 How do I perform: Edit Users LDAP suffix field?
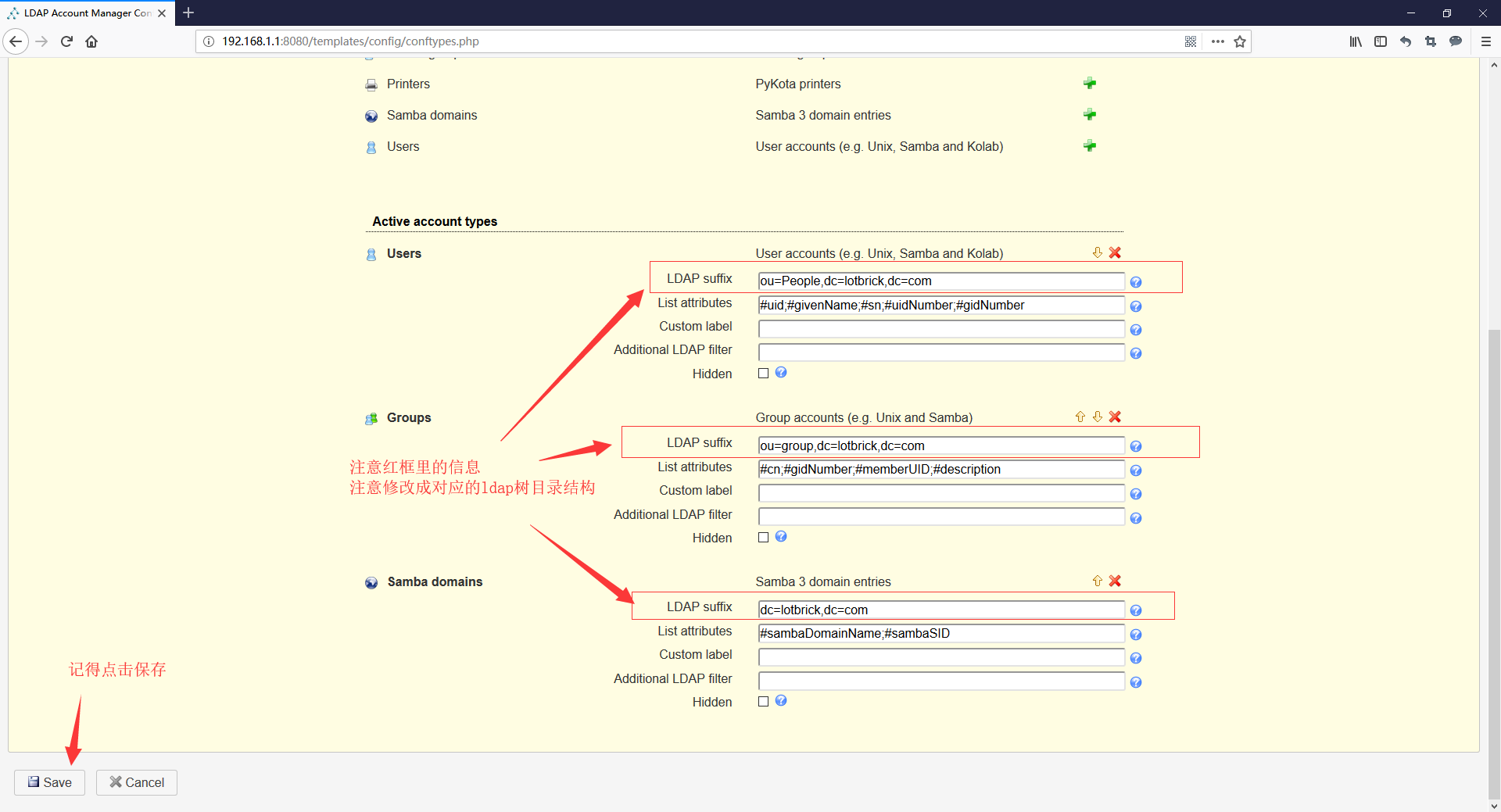point(941,281)
